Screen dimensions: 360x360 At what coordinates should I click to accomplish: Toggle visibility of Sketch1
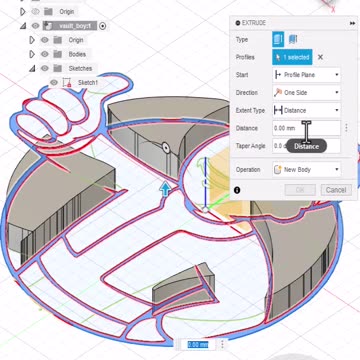(54, 82)
